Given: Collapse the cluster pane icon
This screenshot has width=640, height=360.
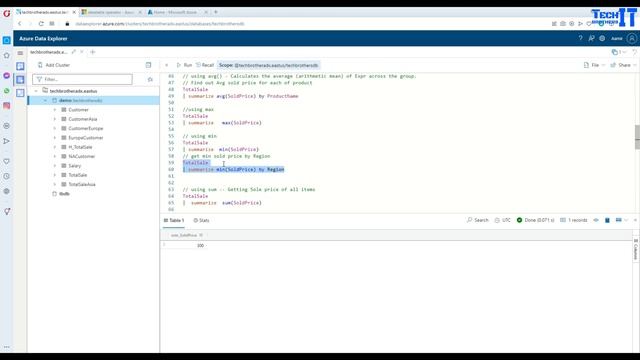Looking at the screenshot, I should (x=148, y=65).
